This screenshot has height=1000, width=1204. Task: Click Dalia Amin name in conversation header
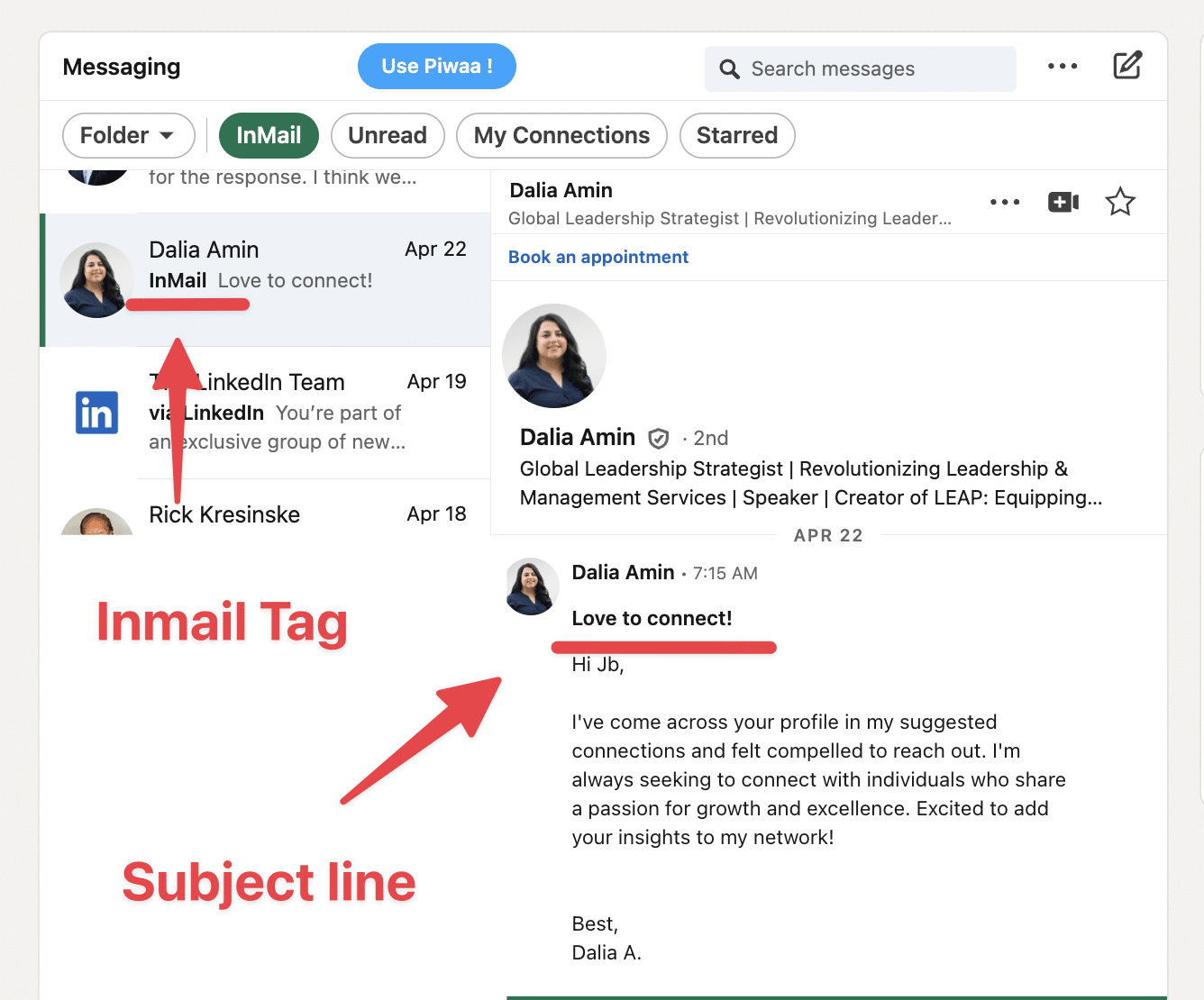561,190
